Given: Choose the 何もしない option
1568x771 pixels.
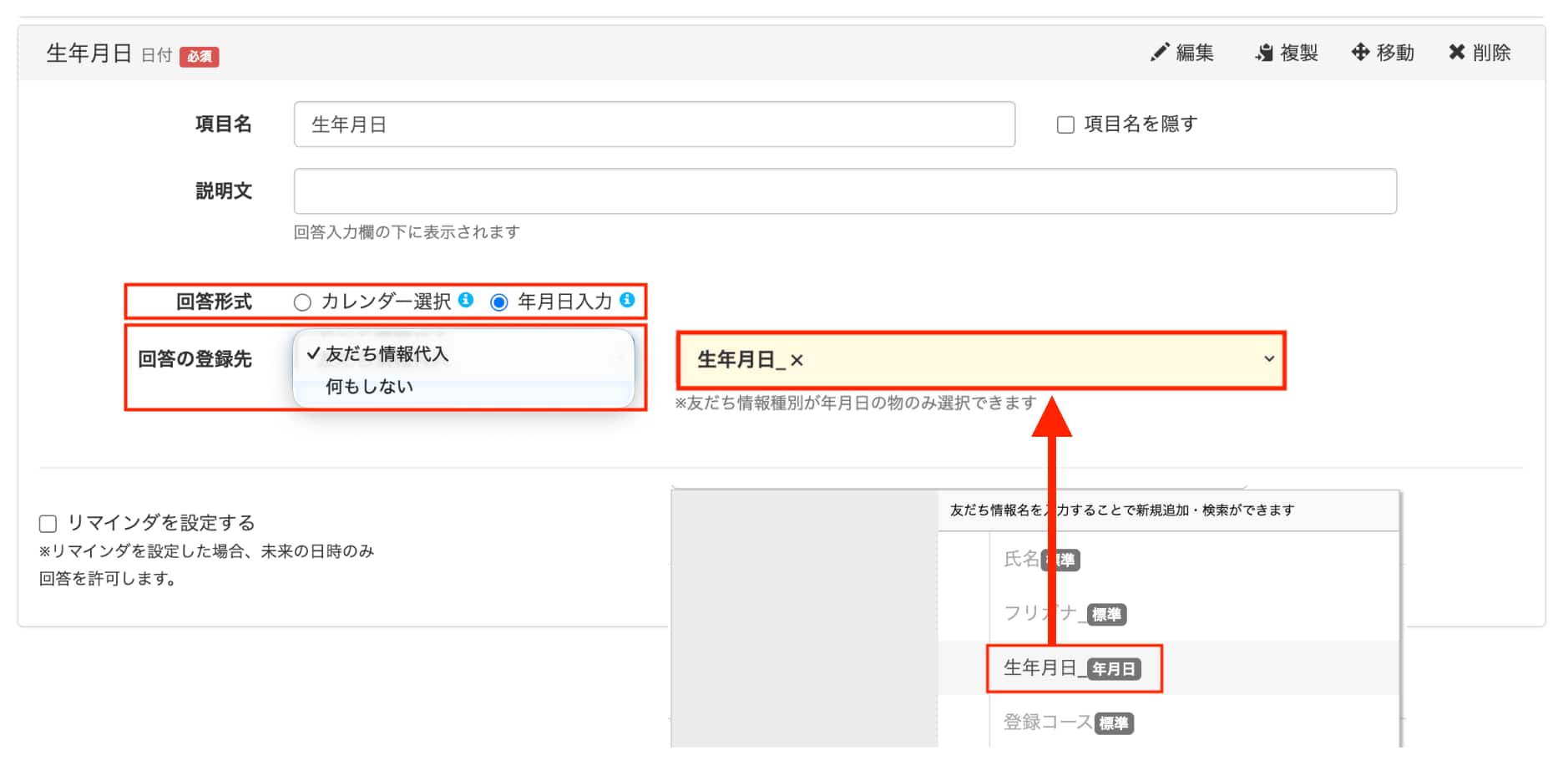Looking at the screenshot, I should coord(368,387).
